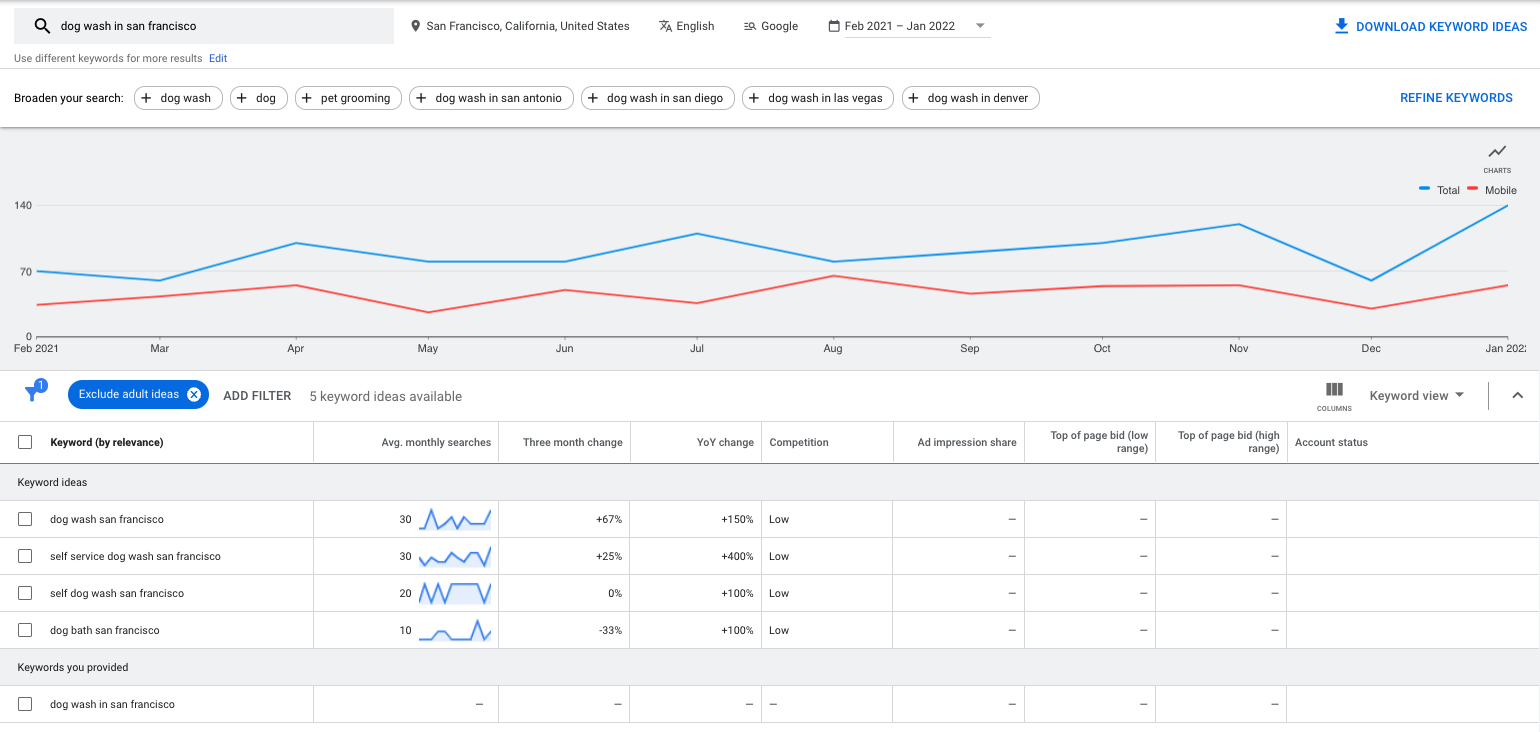Toggle the select-all keywords header checkbox

click(25, 442)
